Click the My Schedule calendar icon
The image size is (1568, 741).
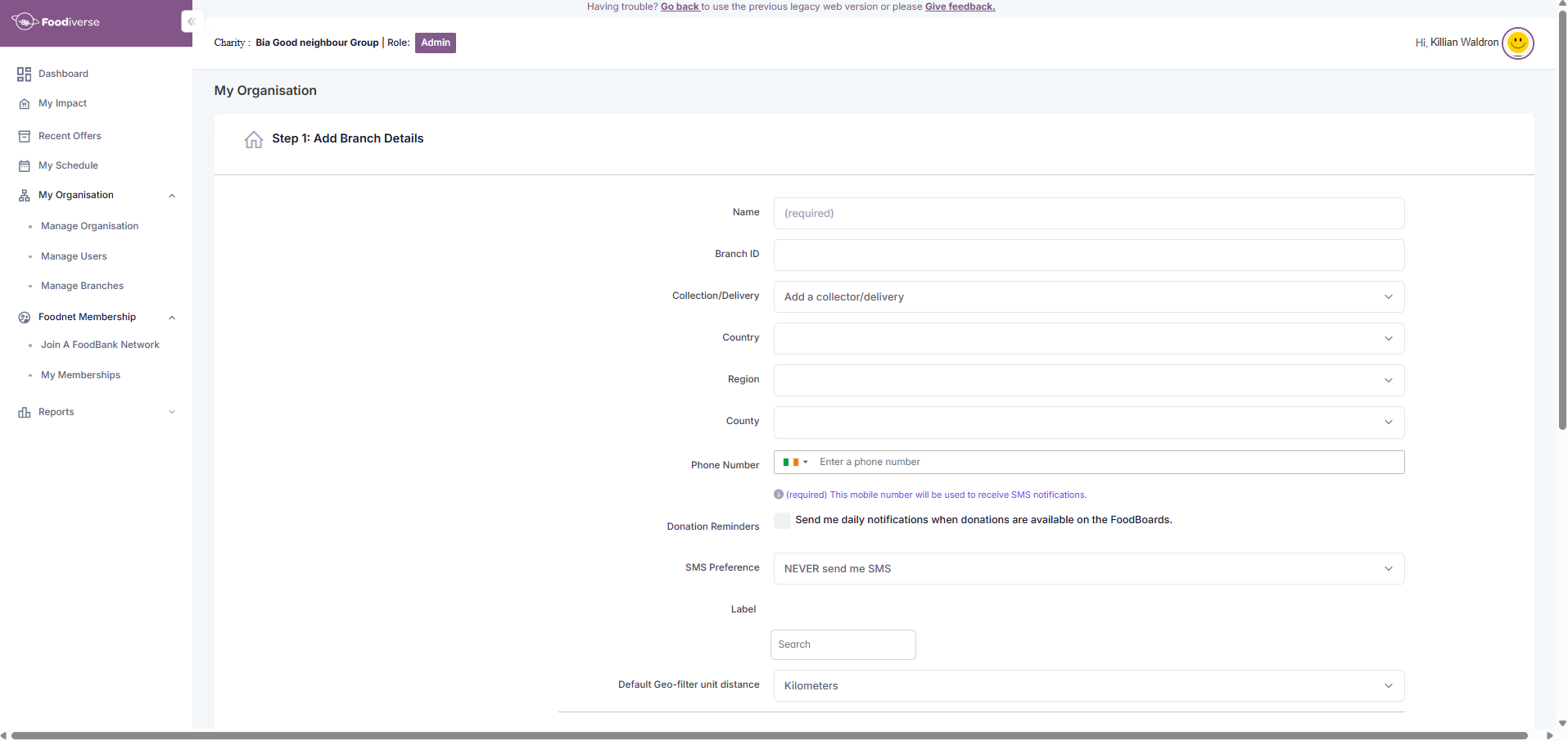click(24, 166)
